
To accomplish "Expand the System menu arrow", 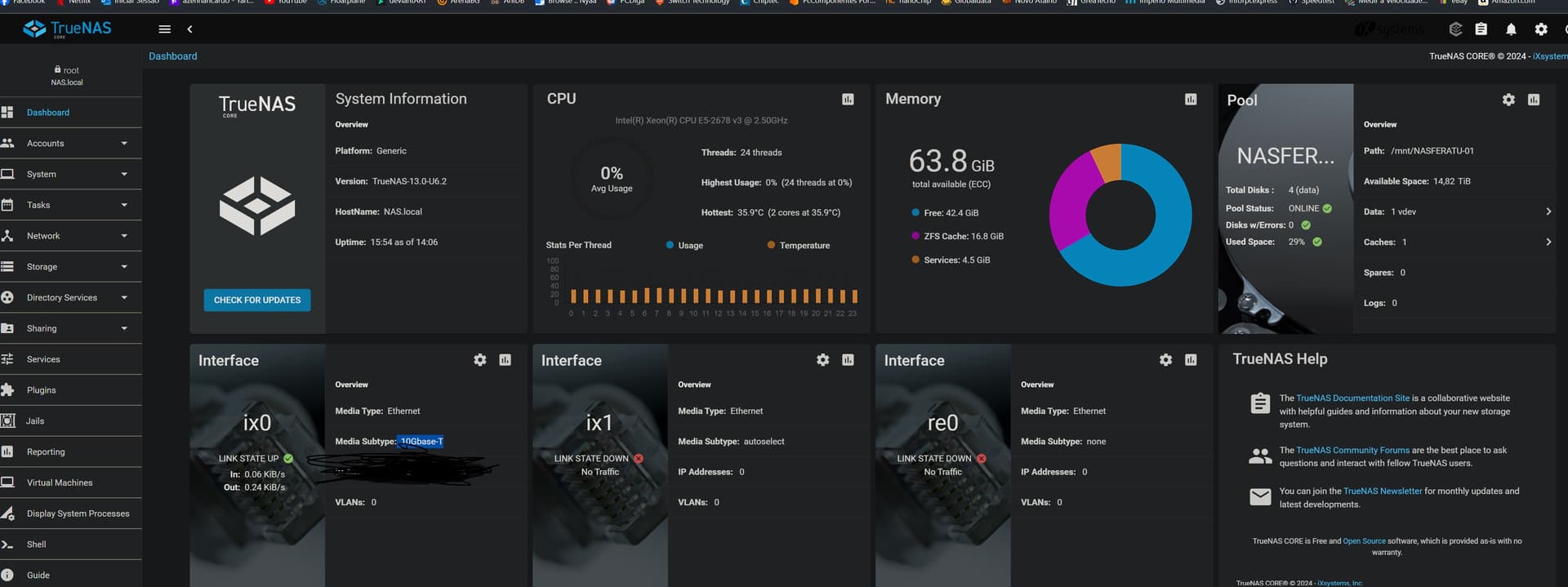I will click(x=124, y=174).
